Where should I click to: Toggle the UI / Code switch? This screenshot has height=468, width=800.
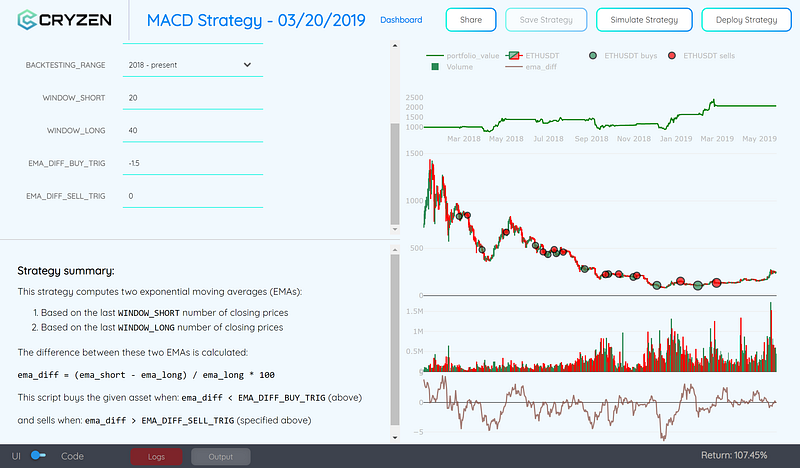38,455
